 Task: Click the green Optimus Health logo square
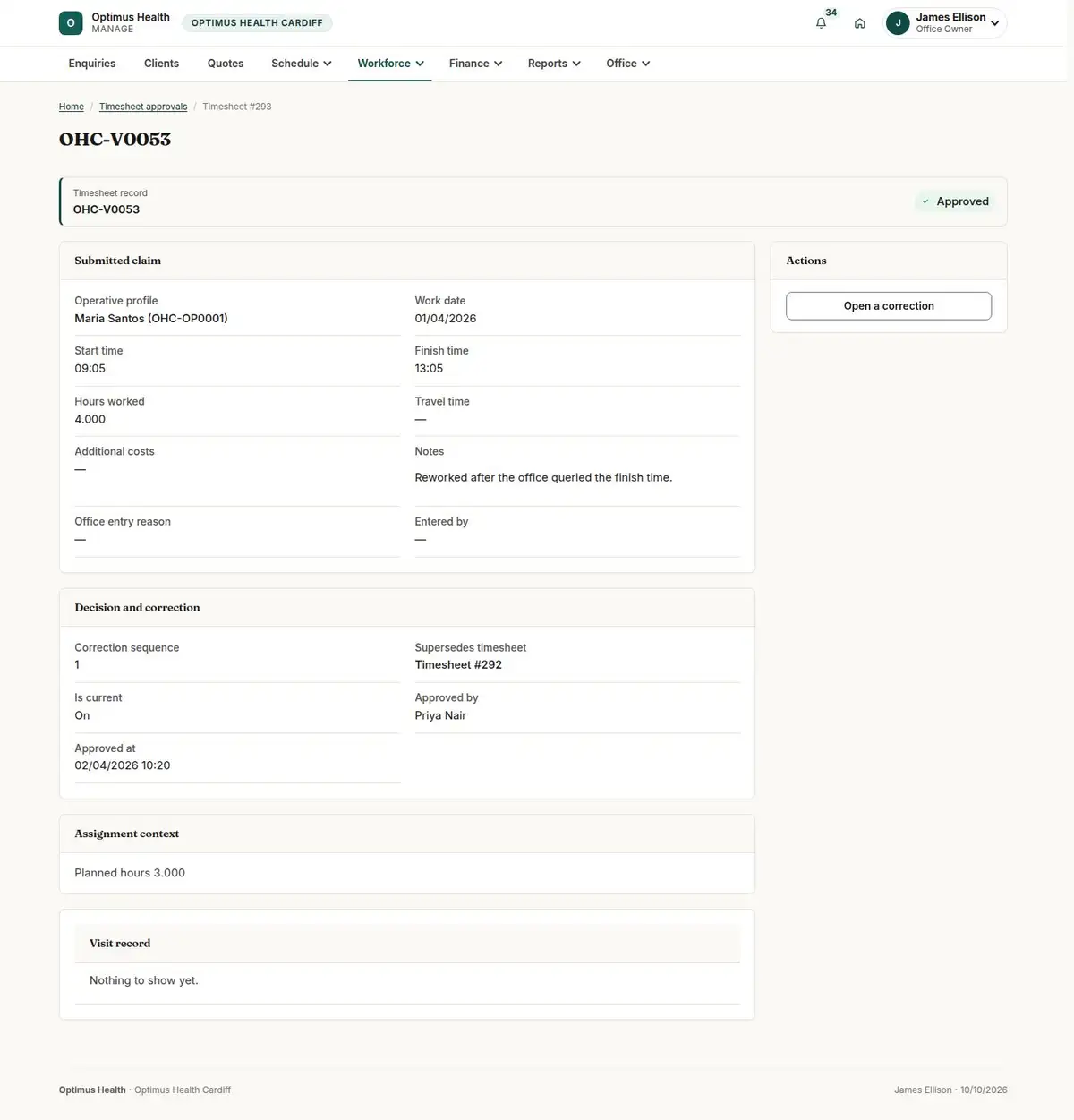click(71, 23)
